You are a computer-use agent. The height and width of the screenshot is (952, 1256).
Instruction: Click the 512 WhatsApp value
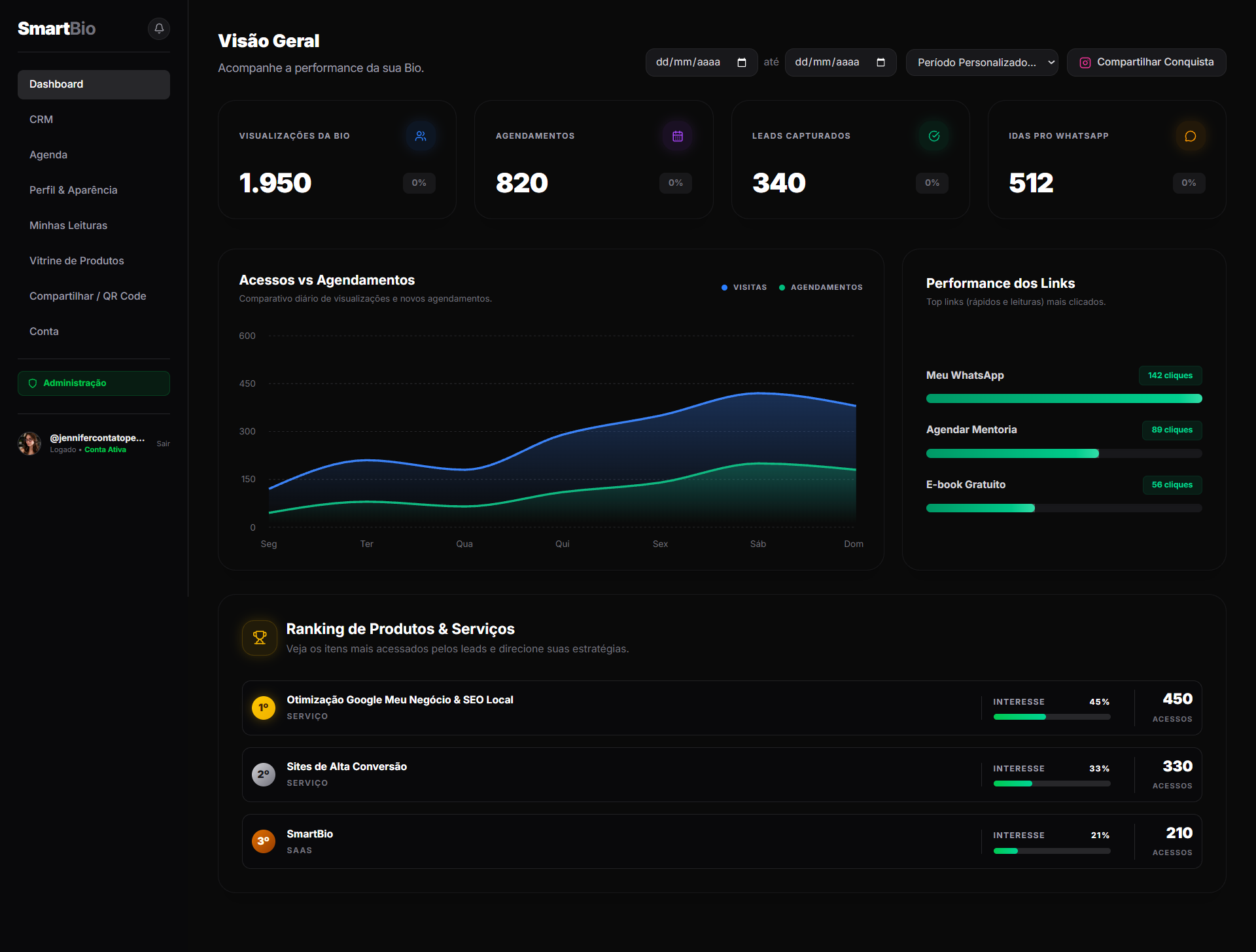point(1031,183)
